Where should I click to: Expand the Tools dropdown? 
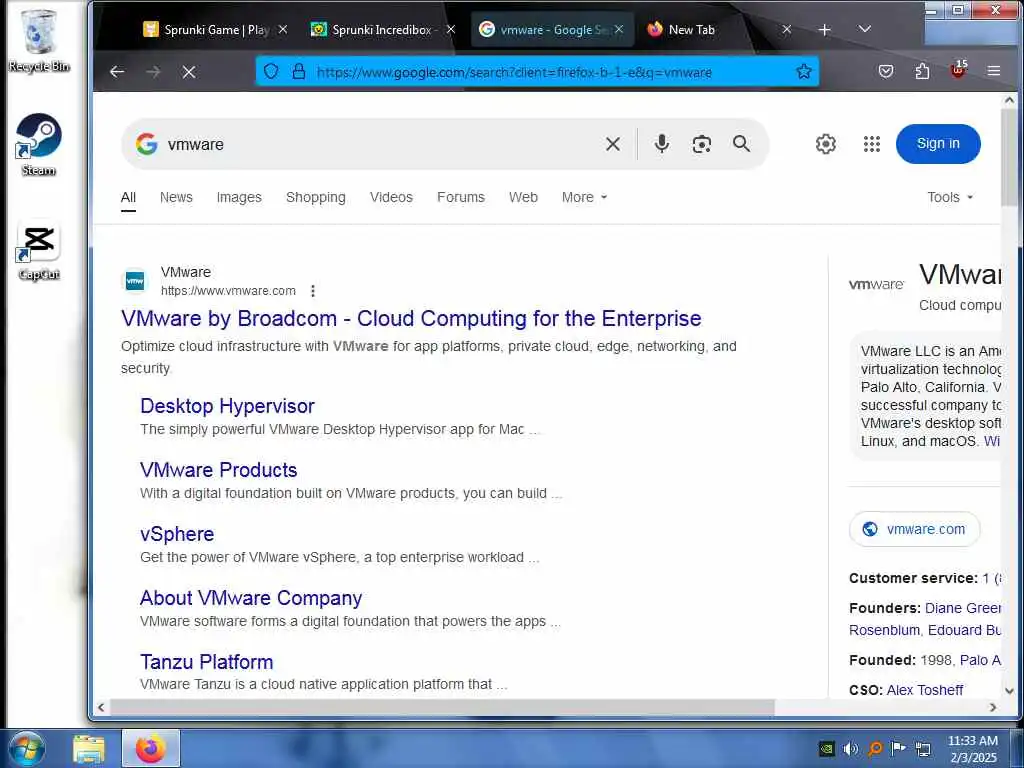[950, 197]
